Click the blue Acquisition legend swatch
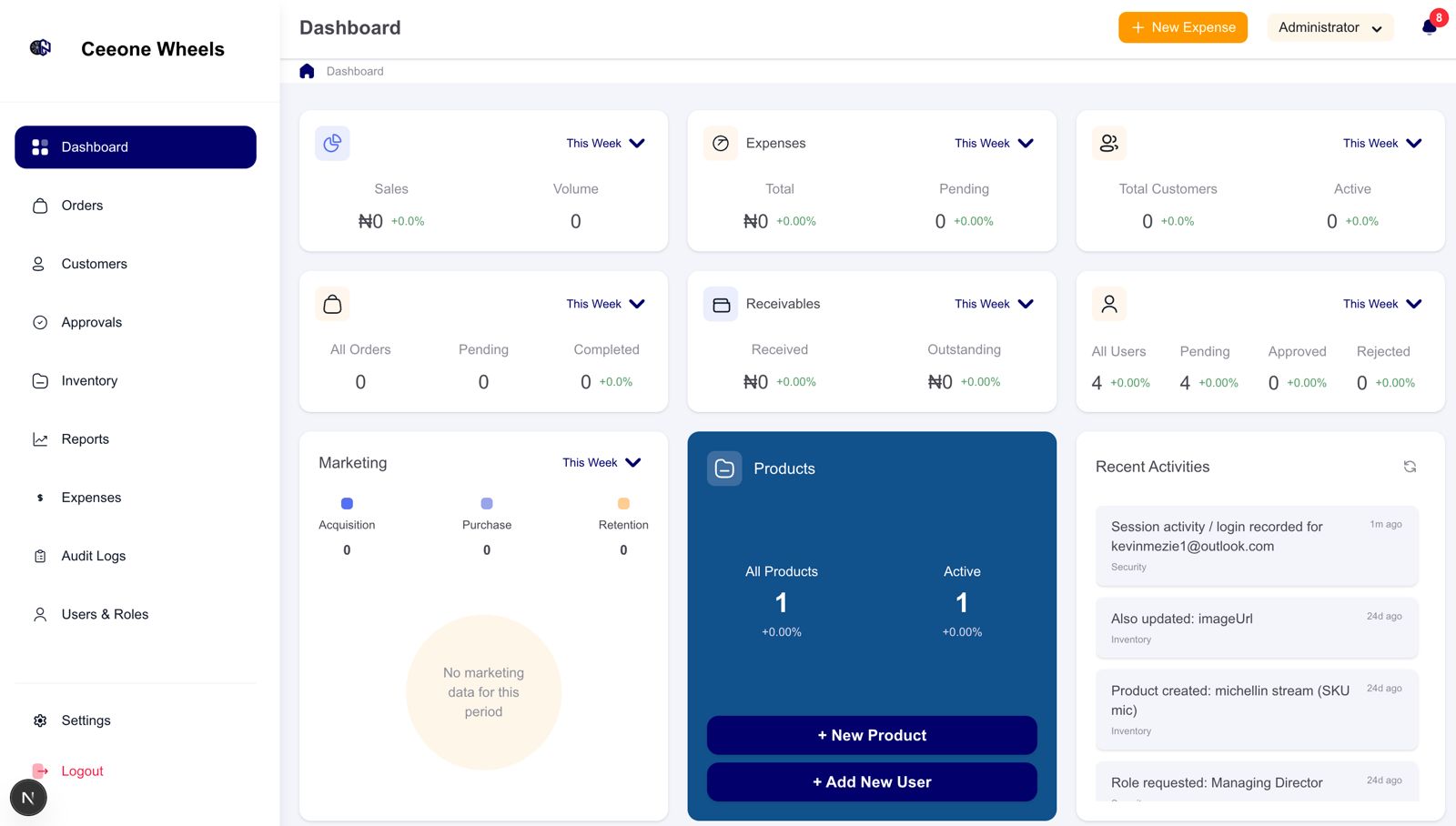The width and height of the screenshot is (1456, 826). [347, 503]
